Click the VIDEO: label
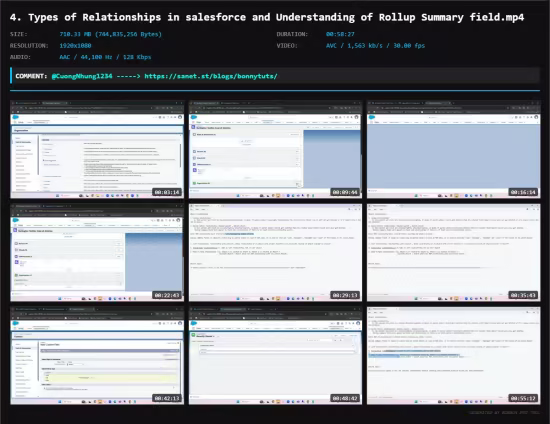 [287, 46]
